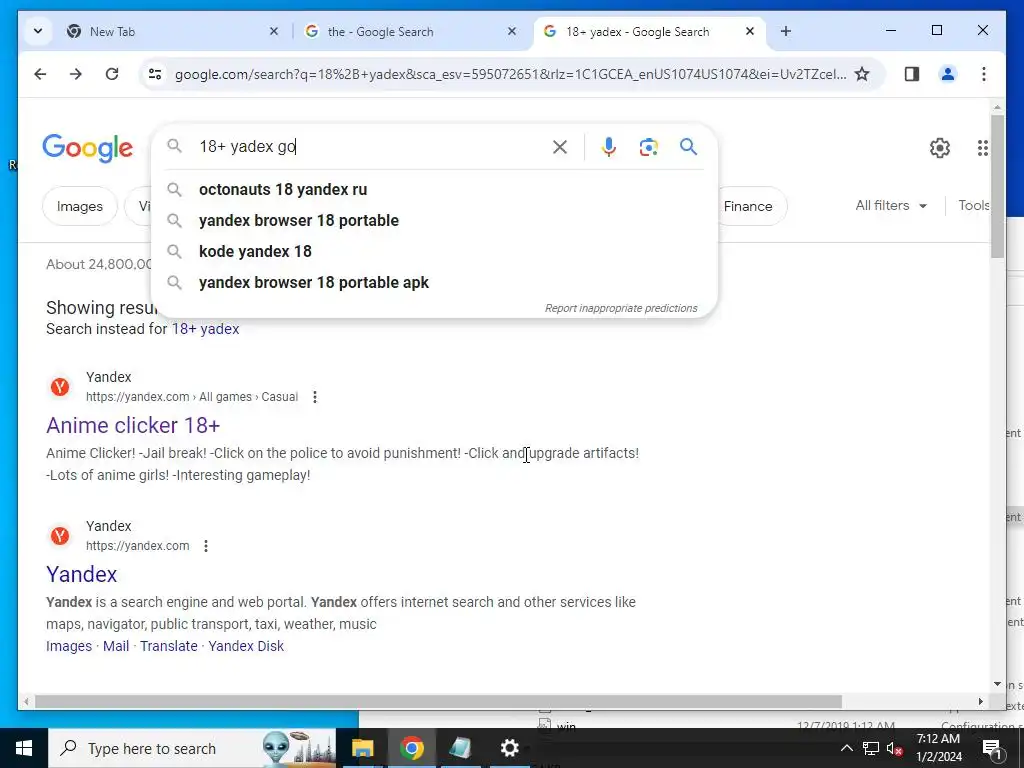Open the tab search dropdown arrow
The image size is (1024, 768).
tap(38, 31)
